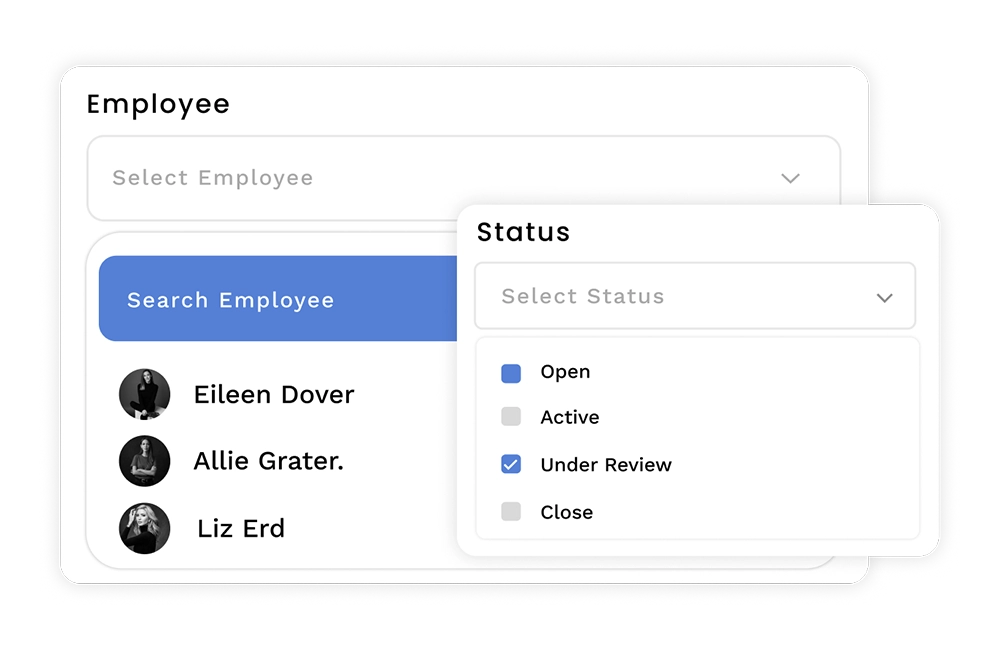Screen dimensions: 1000x650
Task: Pick Liz Erd from the employee list
Action: coord(240,528)
